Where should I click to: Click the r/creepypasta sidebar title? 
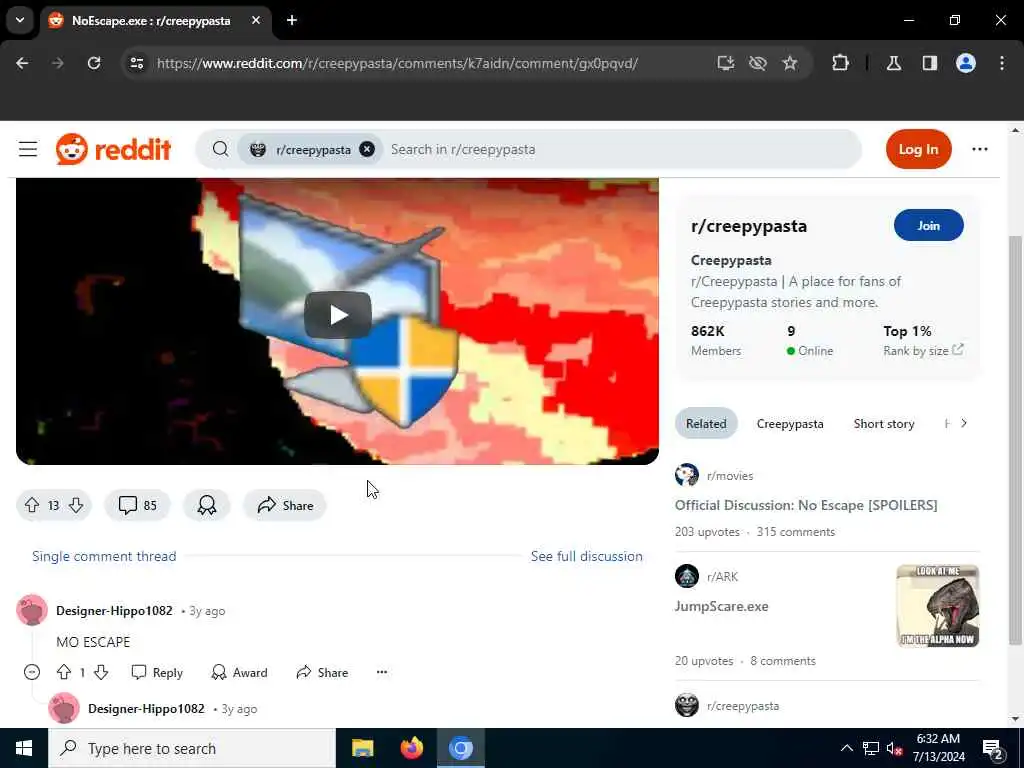coord(748,226)
